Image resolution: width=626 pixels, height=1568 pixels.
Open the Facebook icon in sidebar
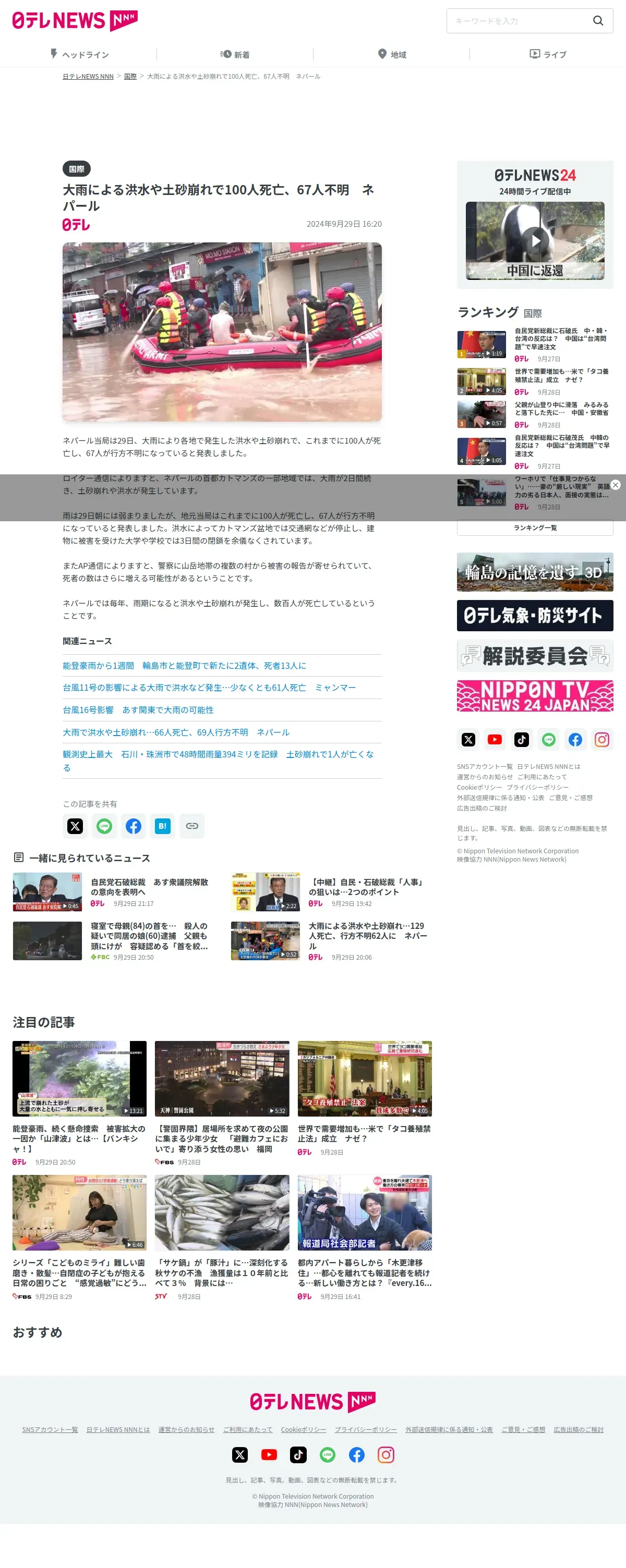[x=575, y=740]
